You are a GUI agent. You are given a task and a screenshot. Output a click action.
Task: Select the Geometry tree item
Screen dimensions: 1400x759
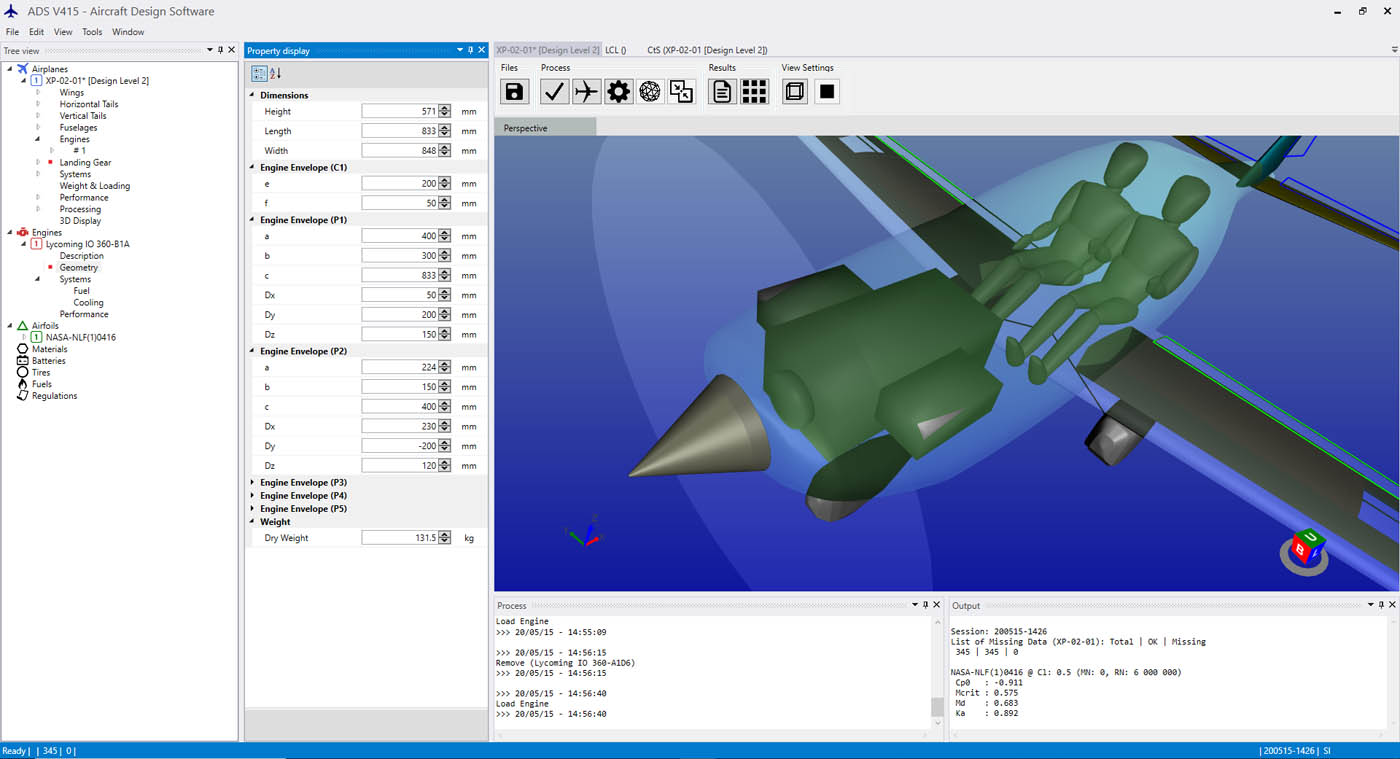[x=79, y=268]
